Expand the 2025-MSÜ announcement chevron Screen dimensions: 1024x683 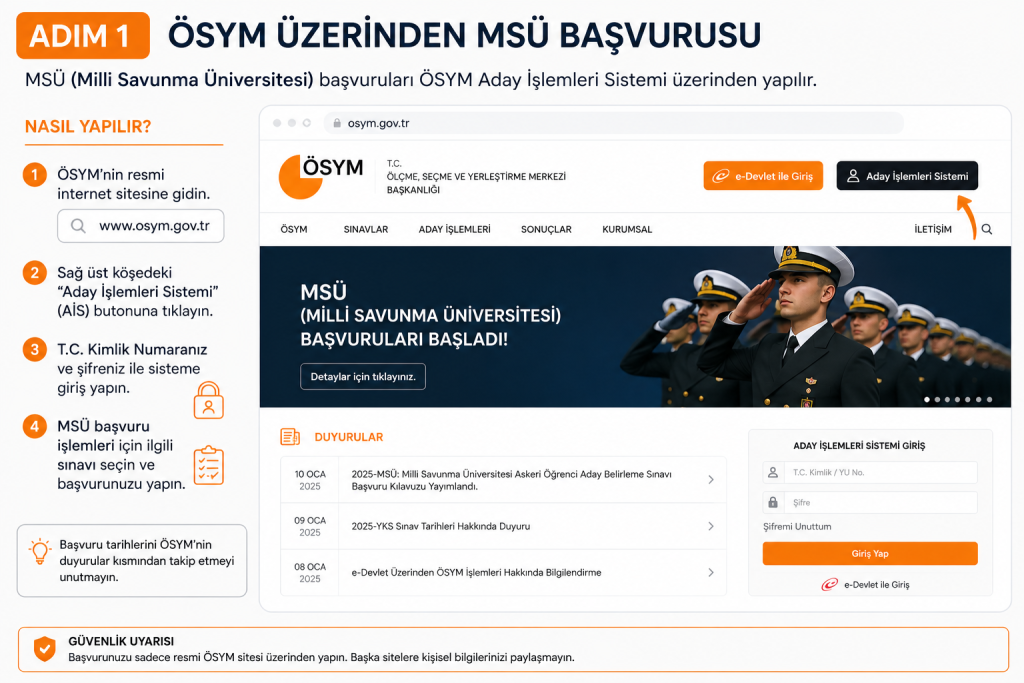click(711, 480)
